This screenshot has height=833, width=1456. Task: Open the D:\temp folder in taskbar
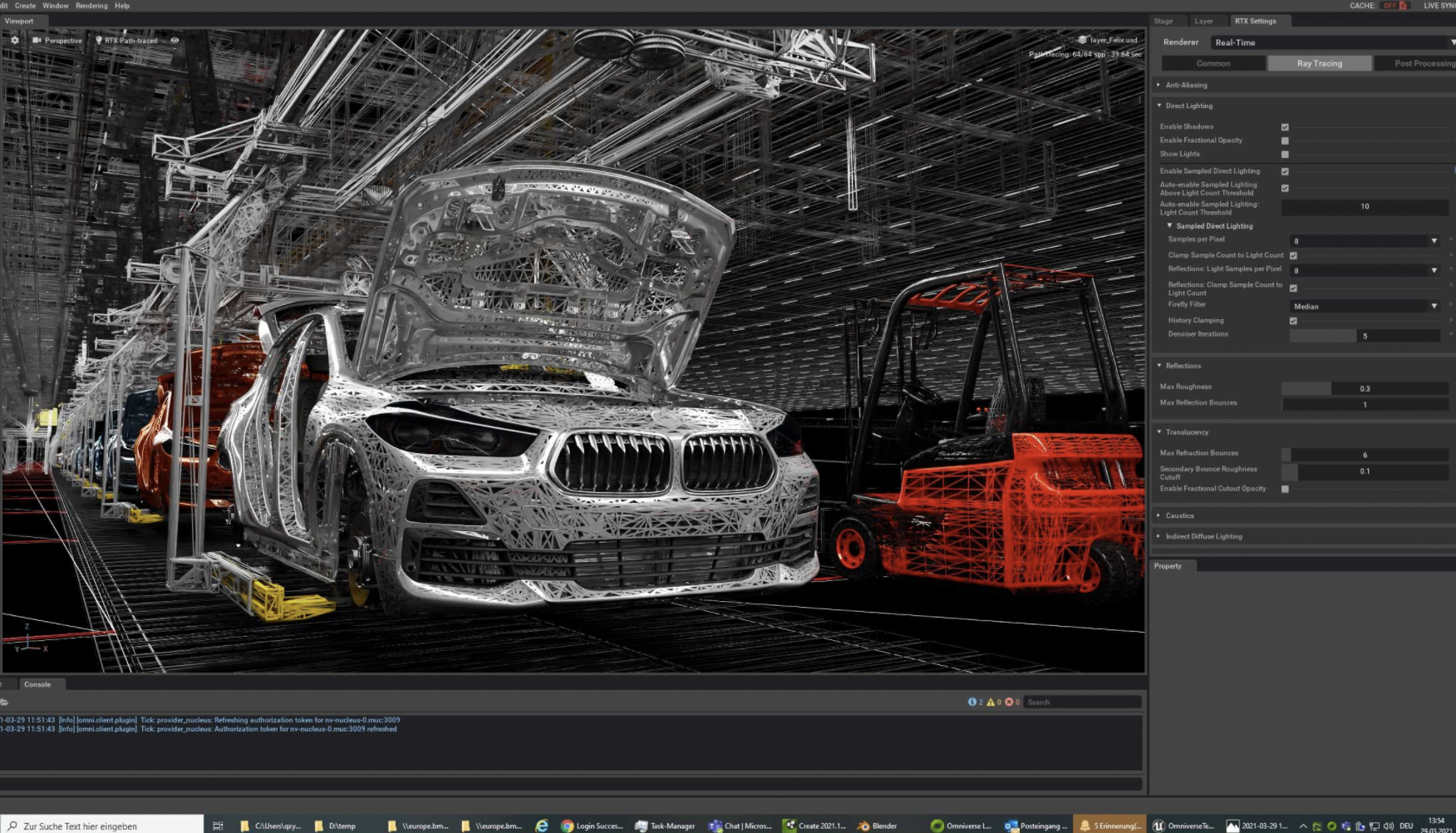(x=336, y=826)
